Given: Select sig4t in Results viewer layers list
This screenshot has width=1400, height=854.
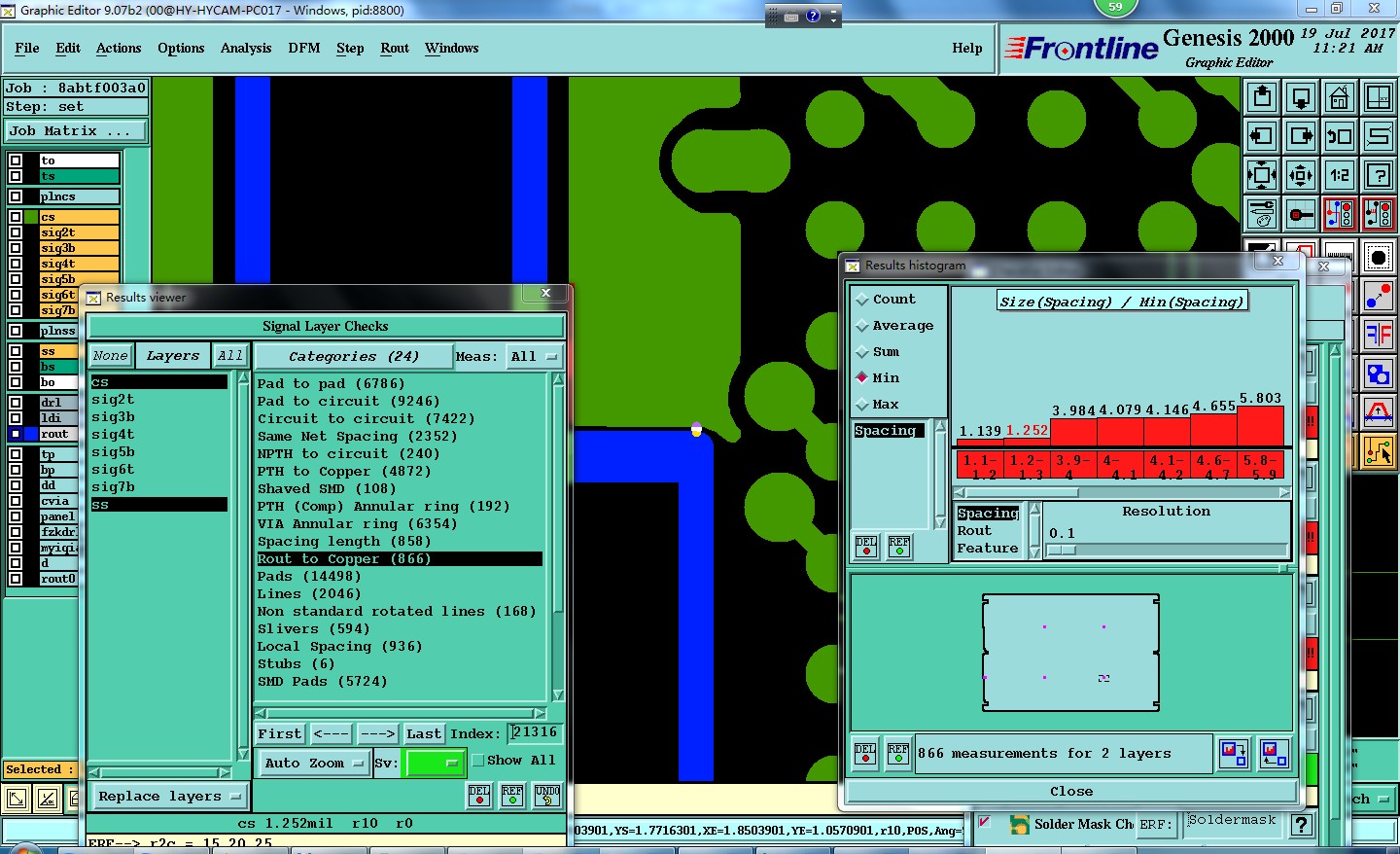Looking at the screenshot, I should tap(113, 434).
